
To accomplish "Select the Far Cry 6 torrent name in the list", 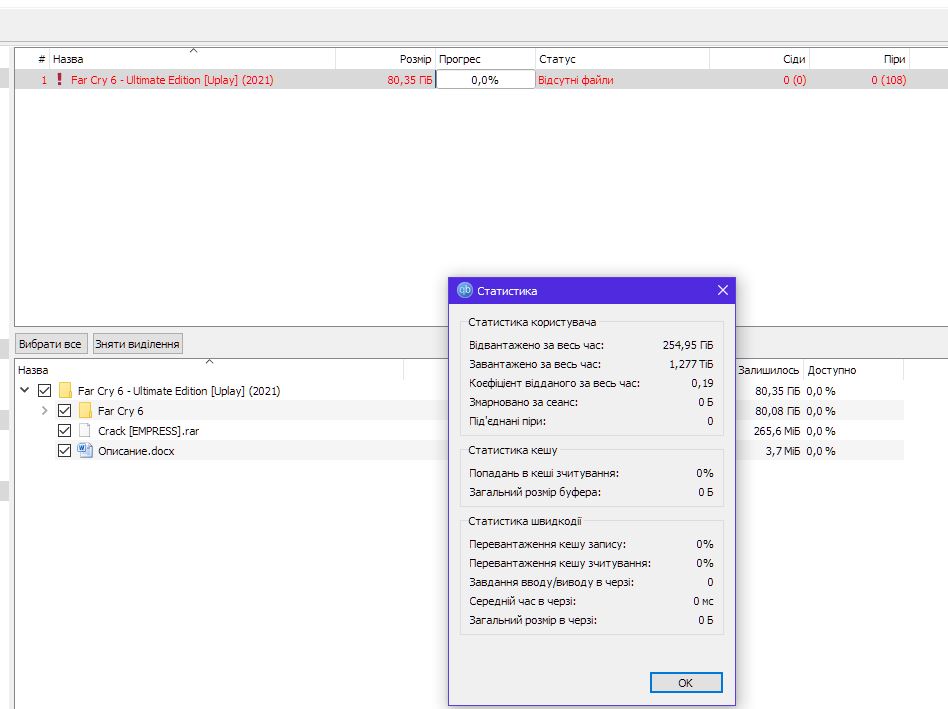I will (x=172, y=80).
